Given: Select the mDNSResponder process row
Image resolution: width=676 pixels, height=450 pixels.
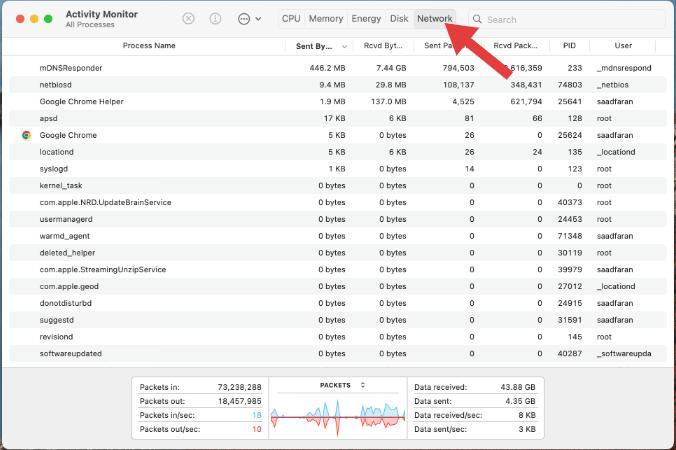Looking at the screenshot, I should pyautogui.click(x=338, y=68).
